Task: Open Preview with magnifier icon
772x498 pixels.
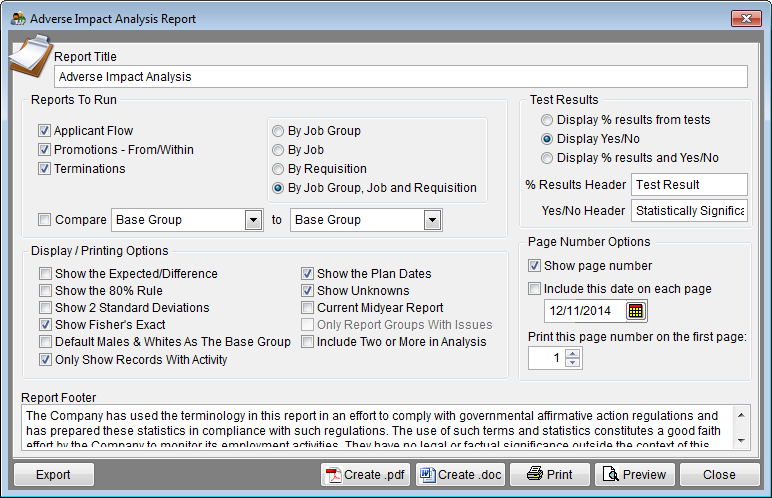Action: click(x=635, y=475)
